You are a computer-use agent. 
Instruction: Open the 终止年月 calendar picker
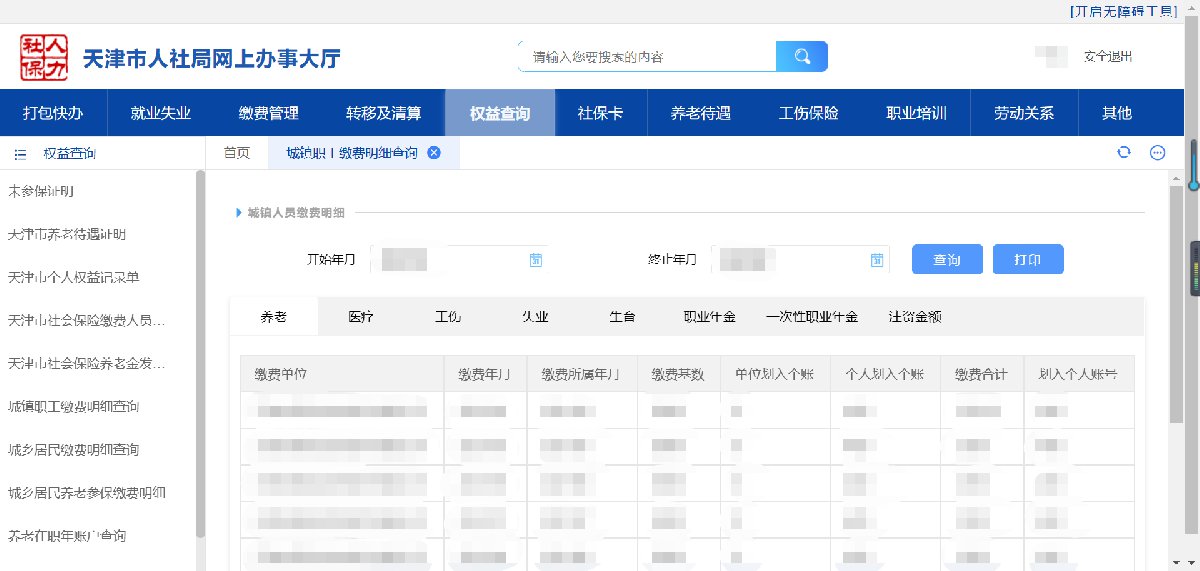(877, 260)
